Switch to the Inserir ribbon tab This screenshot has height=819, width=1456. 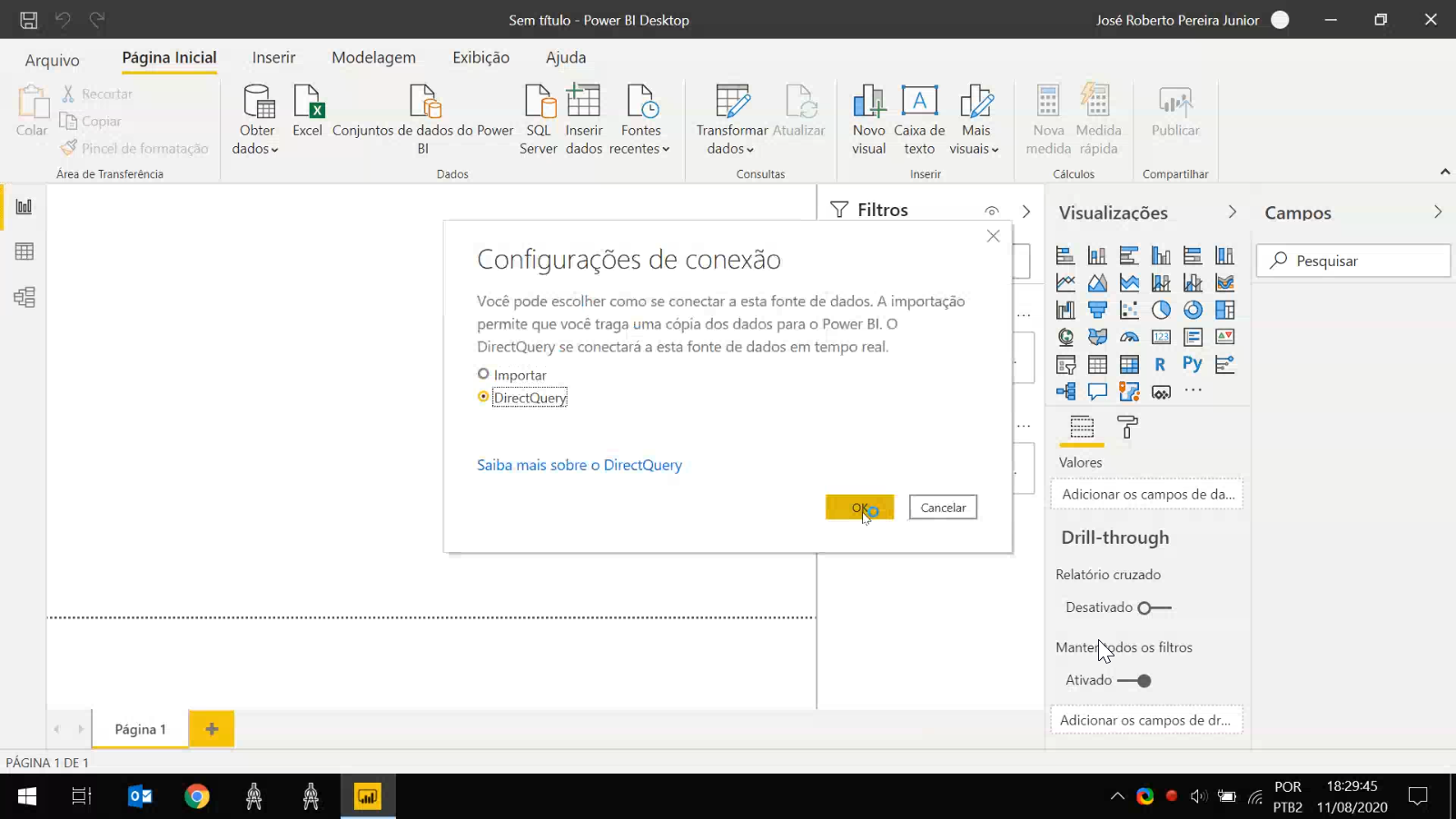pyautogui.click(x=273, y=57)
